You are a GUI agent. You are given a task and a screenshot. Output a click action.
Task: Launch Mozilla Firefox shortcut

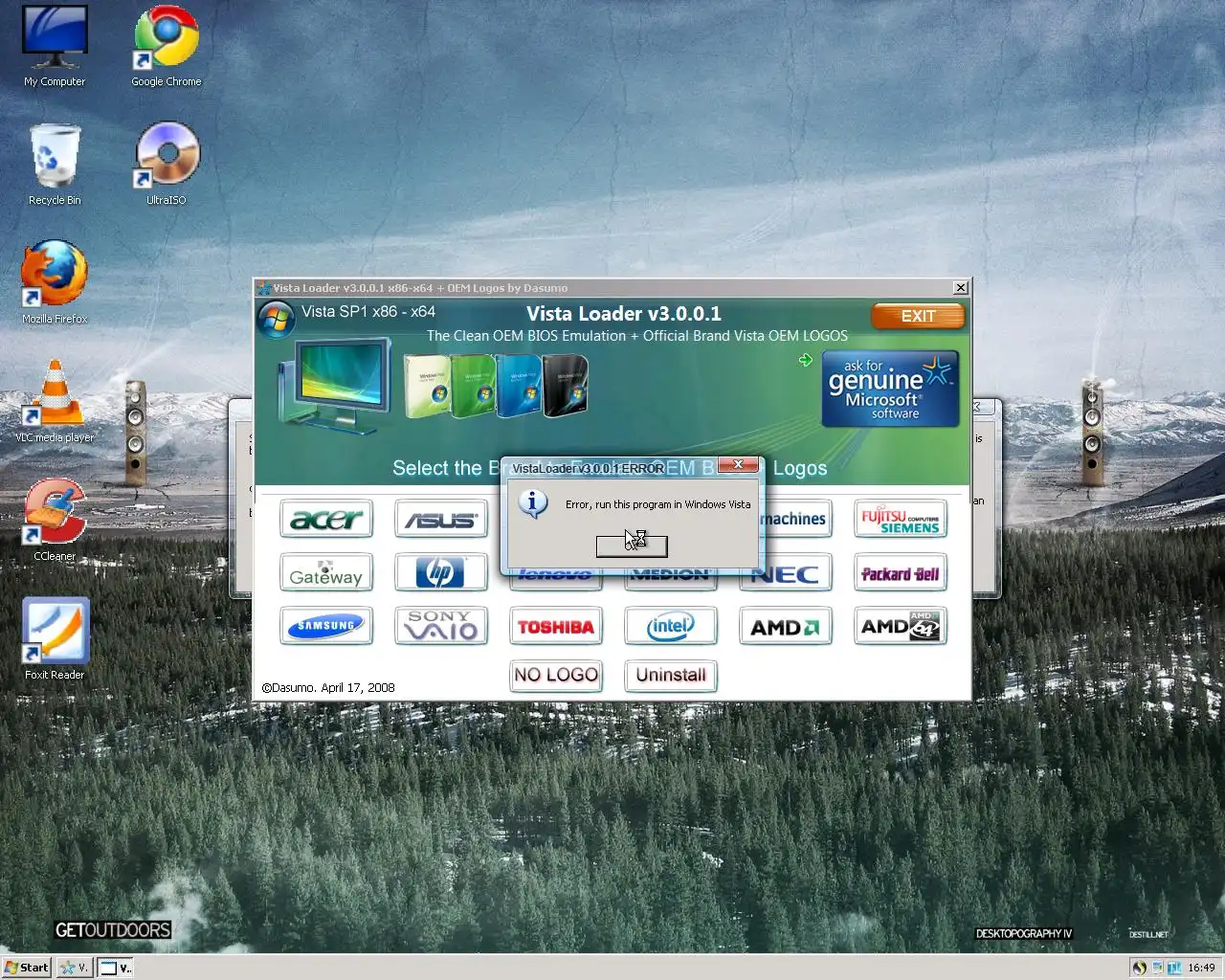click(55, 282)
